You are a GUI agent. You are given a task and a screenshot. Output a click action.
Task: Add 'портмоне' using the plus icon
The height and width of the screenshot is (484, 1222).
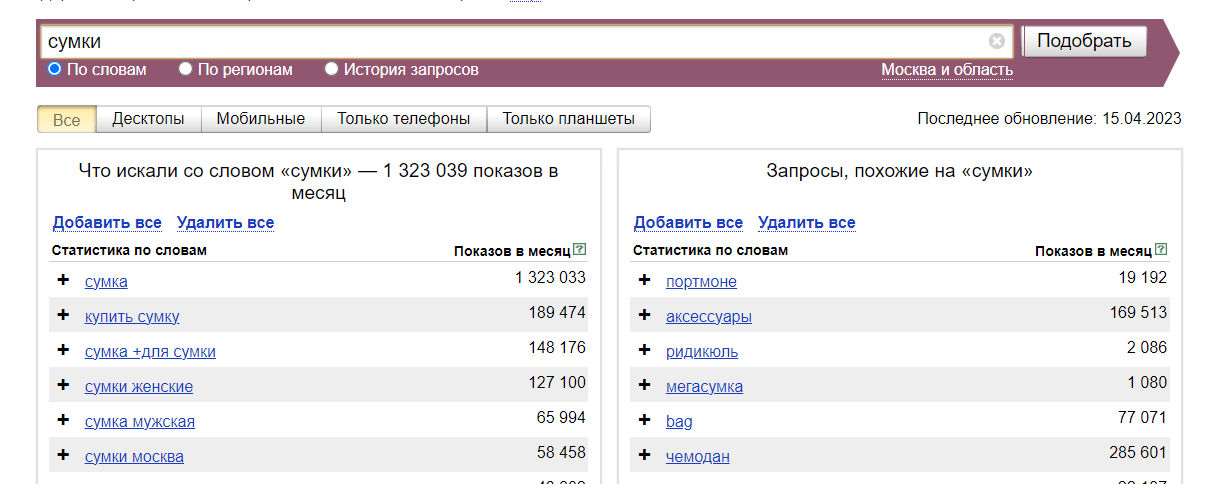(x=644, y=280)
